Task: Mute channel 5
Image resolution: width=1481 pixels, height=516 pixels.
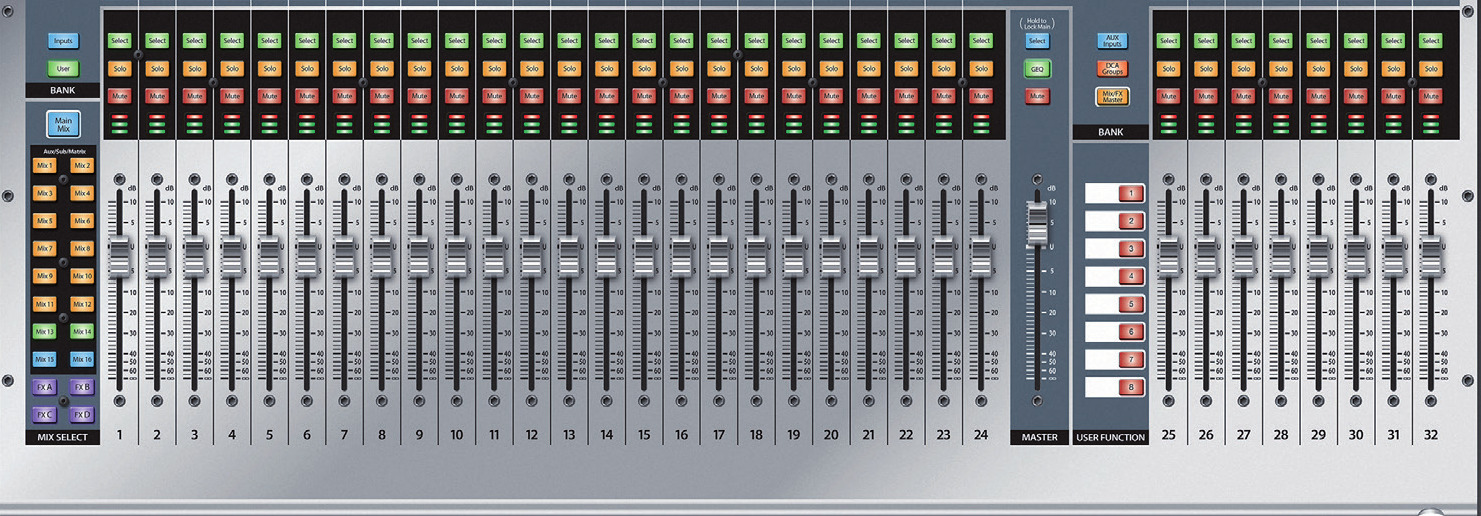Action: [269, 96]
